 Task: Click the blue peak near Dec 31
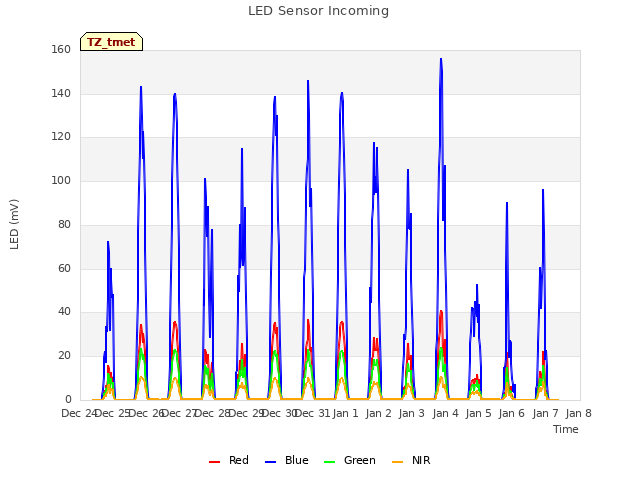308,81
